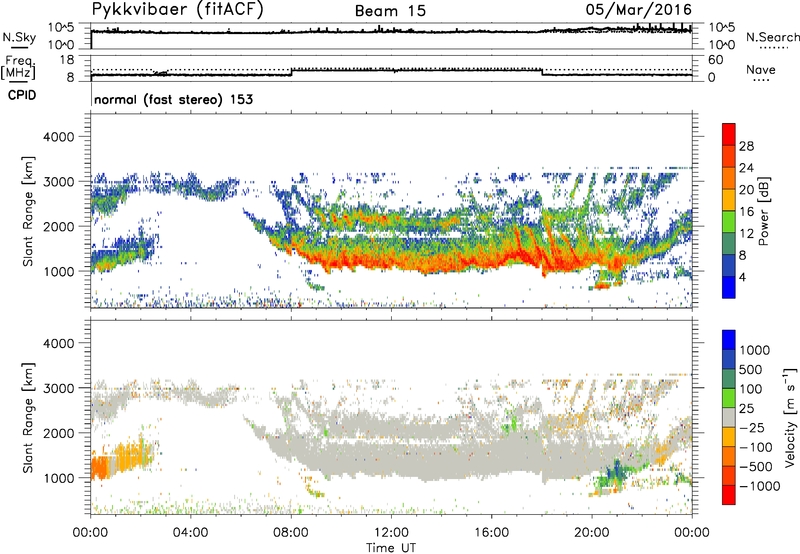Viewport: 800px width, 554px height.
Task: Click the '16' Power colorbar label
Action: click(746, 212)
